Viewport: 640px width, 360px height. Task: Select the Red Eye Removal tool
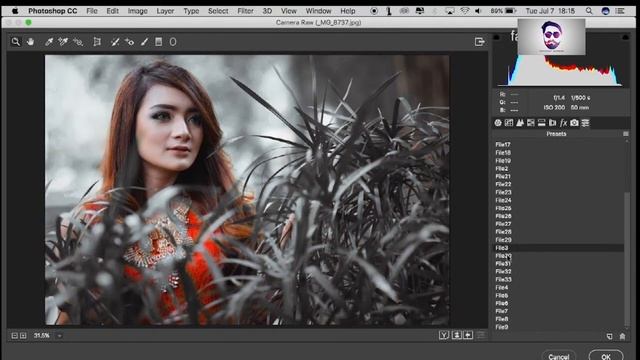[129, 42]
